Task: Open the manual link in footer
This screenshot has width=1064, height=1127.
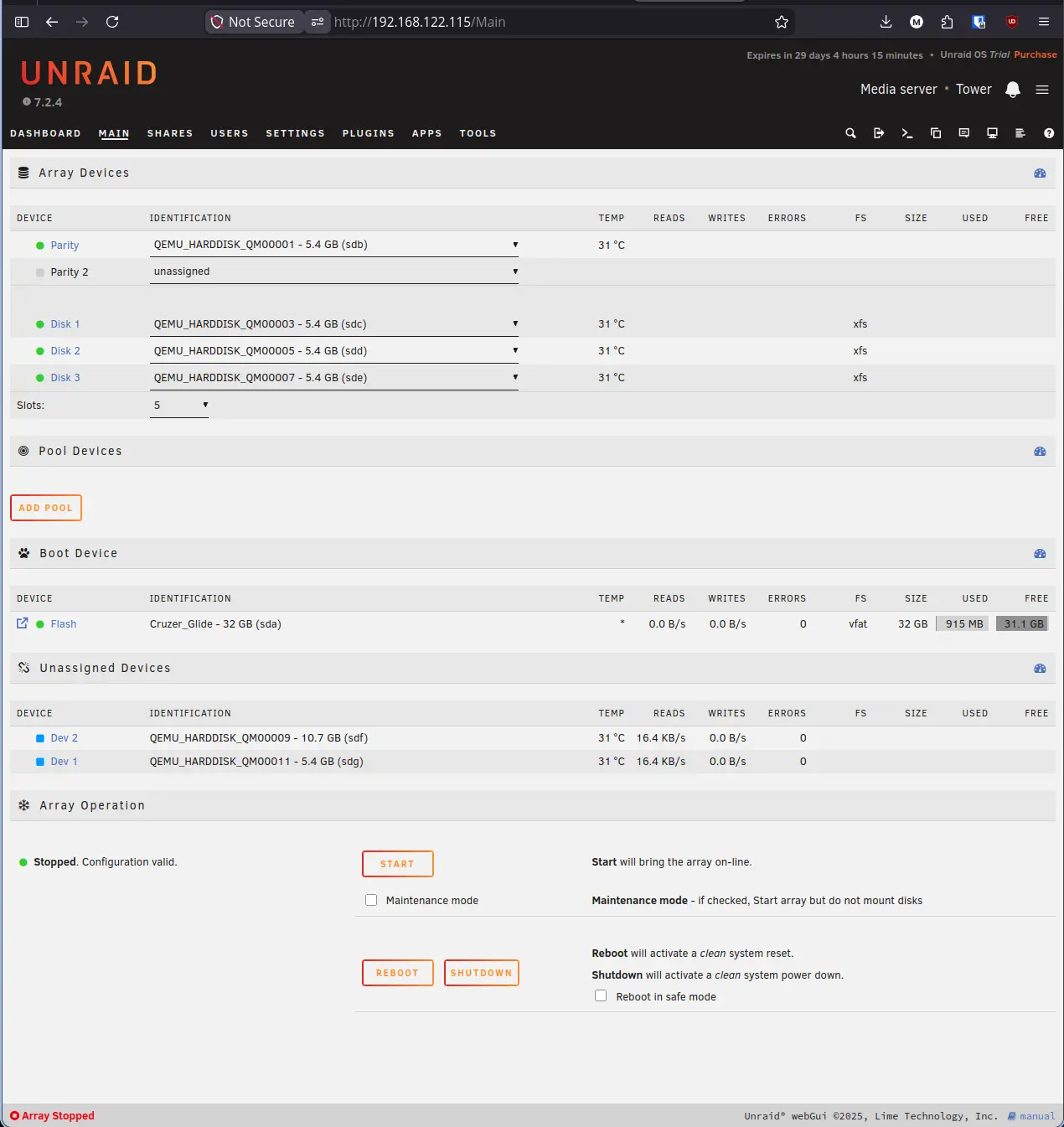Action: [x=1031, y=1116]
